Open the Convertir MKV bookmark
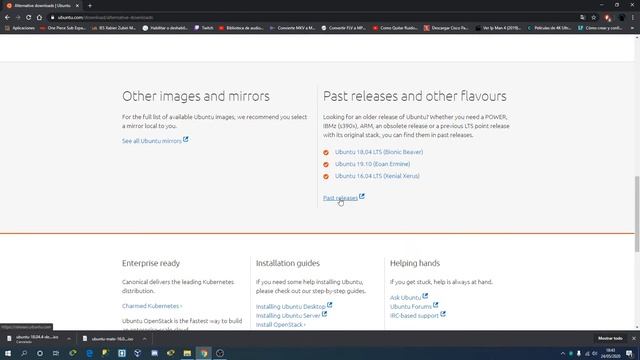 tap(292, 28)
